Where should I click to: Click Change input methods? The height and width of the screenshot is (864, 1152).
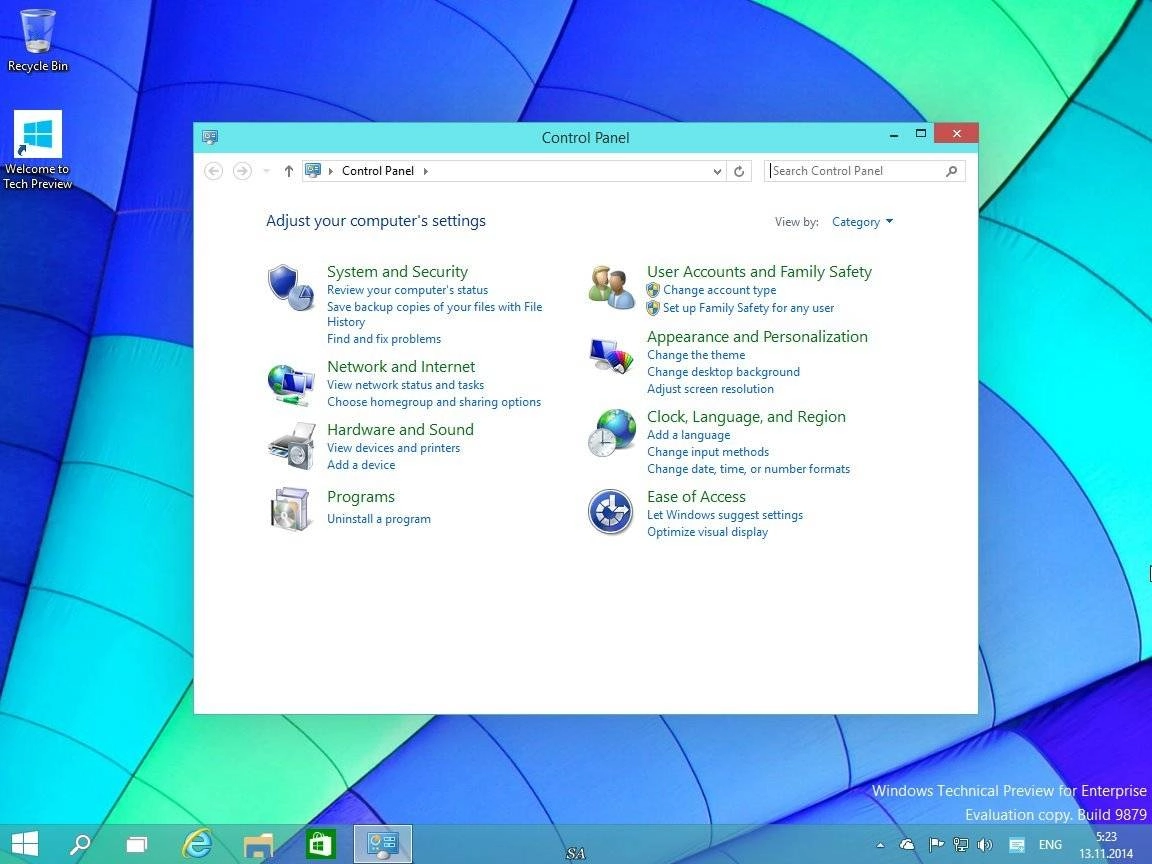pos(708,452)
